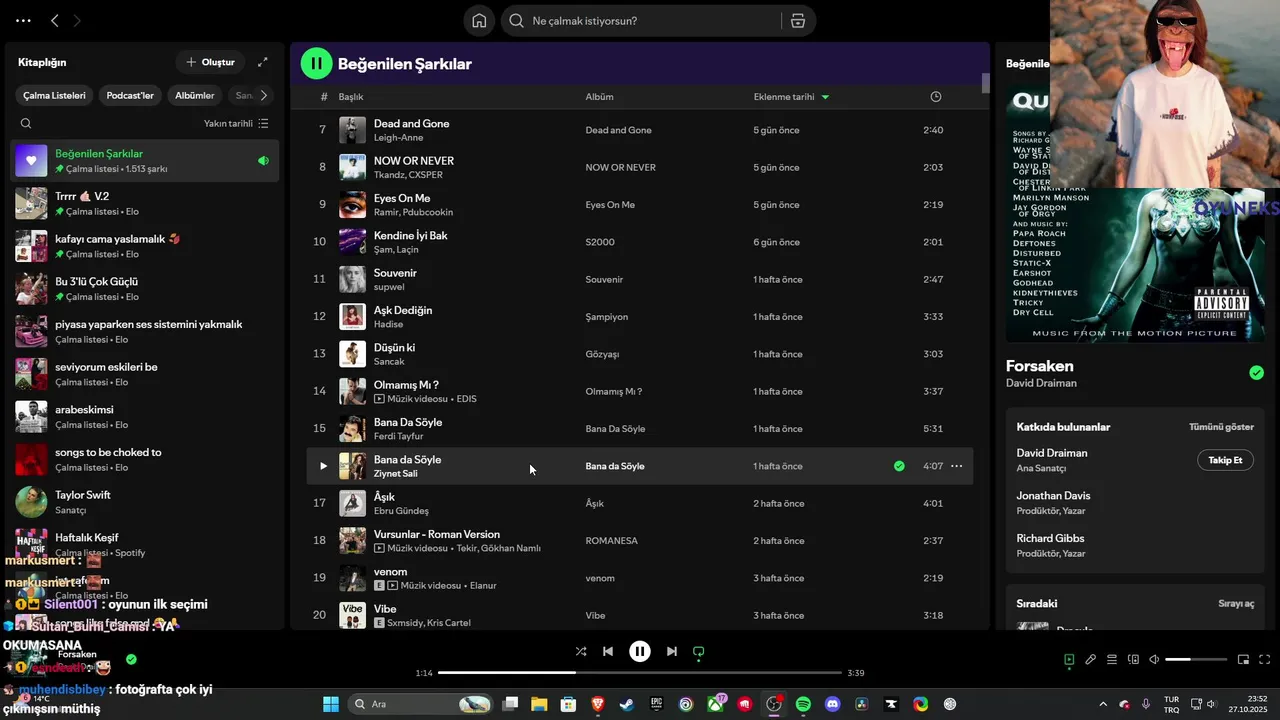Expand library with the double-arrow icon
The image size is (1280, 720).
click(263, 62)
